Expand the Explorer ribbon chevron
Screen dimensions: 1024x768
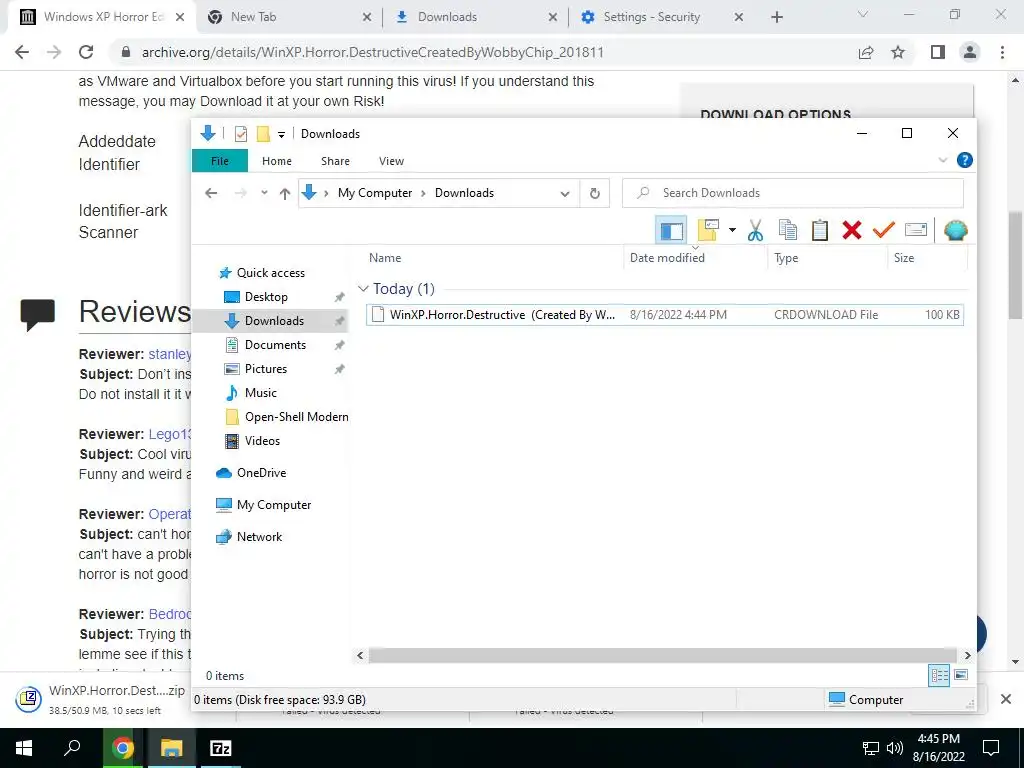(942, 160)
